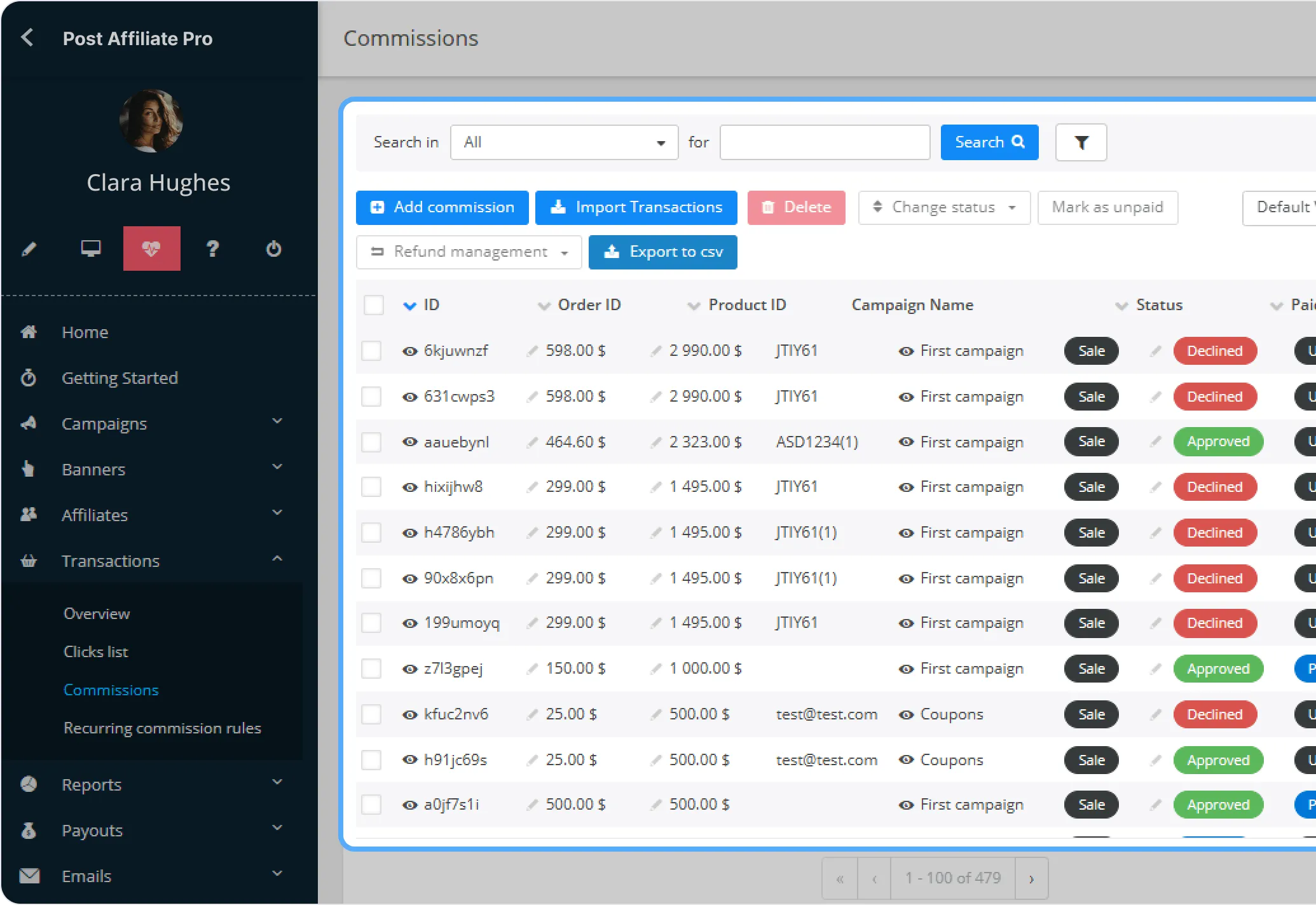This screenshot has height=905, width=1316.
Task: Click the back arrow beside Post Affiliate Pro
Action: click(x=27, y=37)
